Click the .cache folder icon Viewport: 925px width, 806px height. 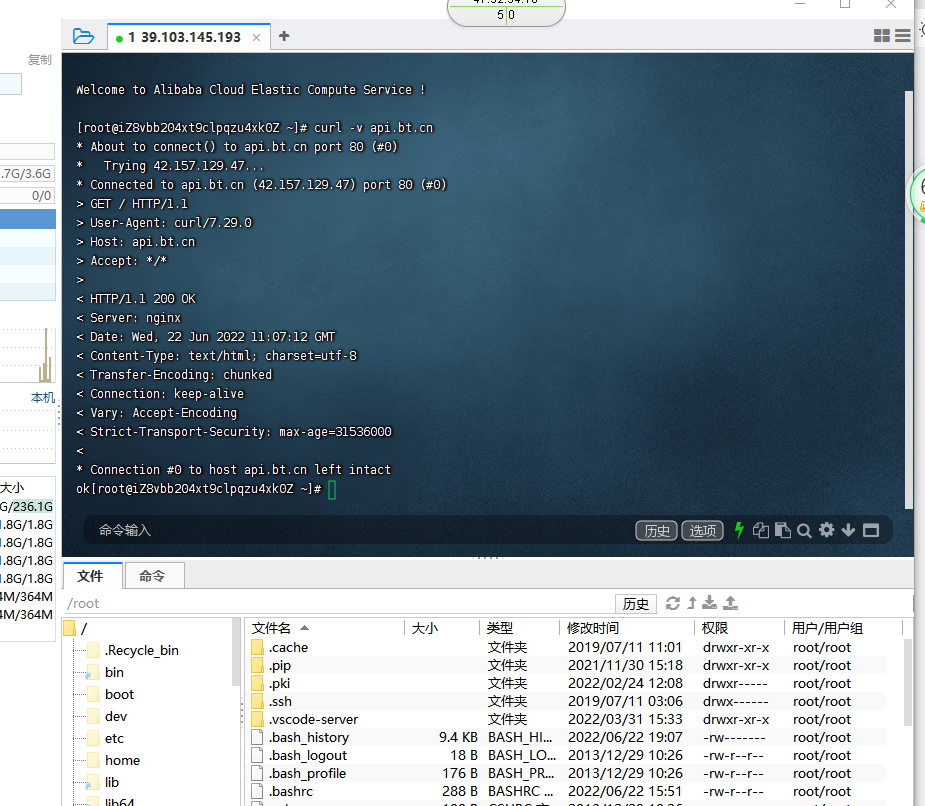click(257, 647)
